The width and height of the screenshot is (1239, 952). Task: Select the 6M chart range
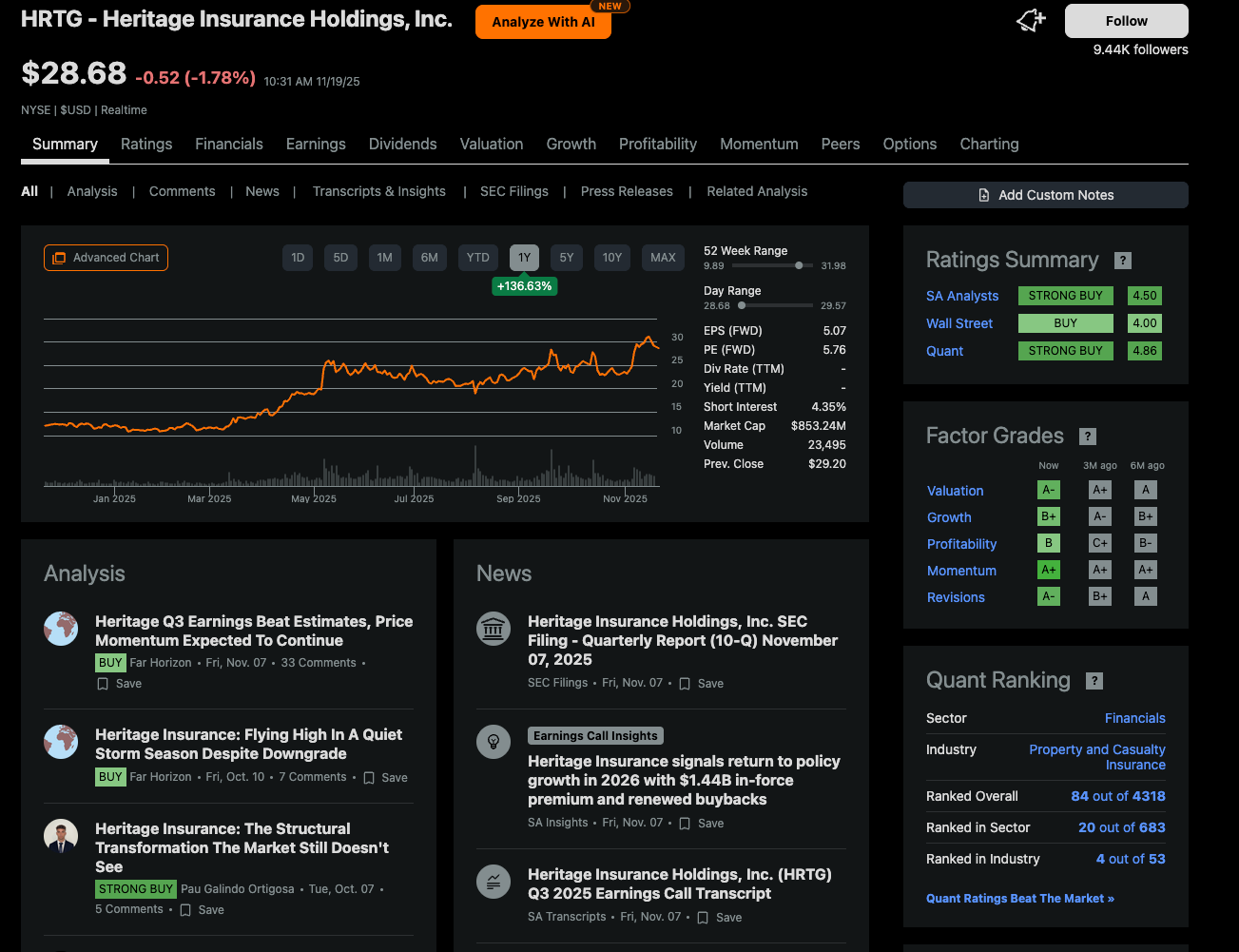pyautogui.click(x=430, y=258)
